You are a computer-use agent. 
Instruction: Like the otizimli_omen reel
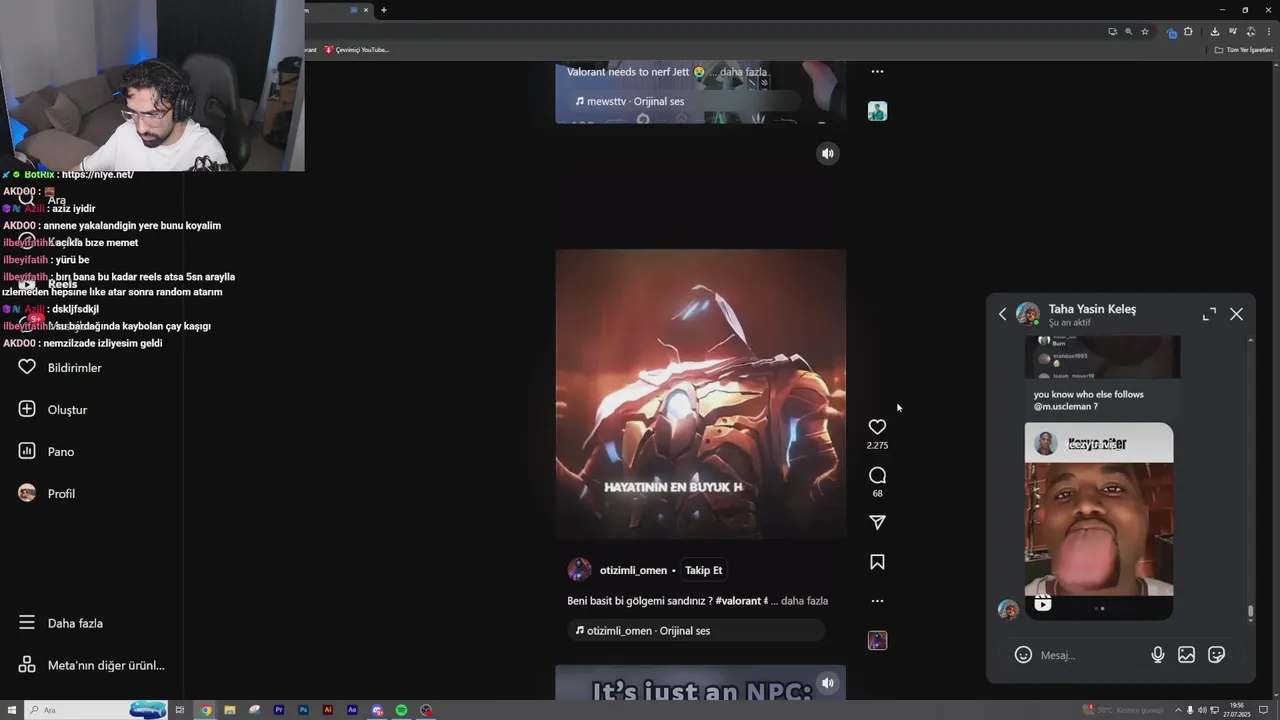pos(877,427)
